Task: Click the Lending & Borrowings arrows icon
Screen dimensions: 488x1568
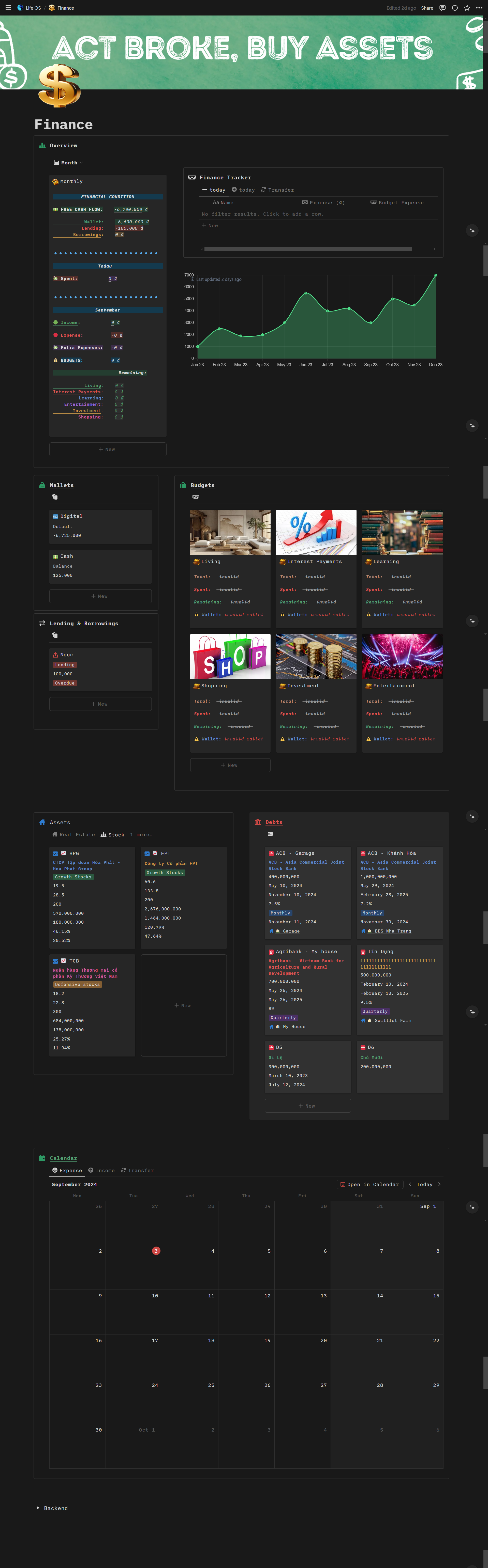Action: click(42, 623)
